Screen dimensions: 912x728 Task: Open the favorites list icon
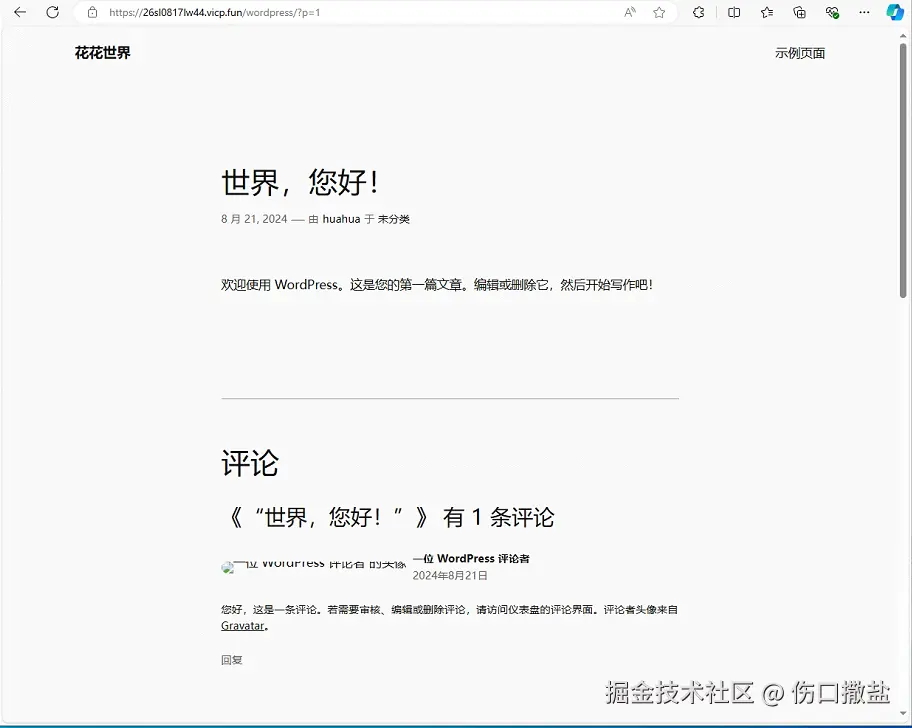tap(767, 12)
